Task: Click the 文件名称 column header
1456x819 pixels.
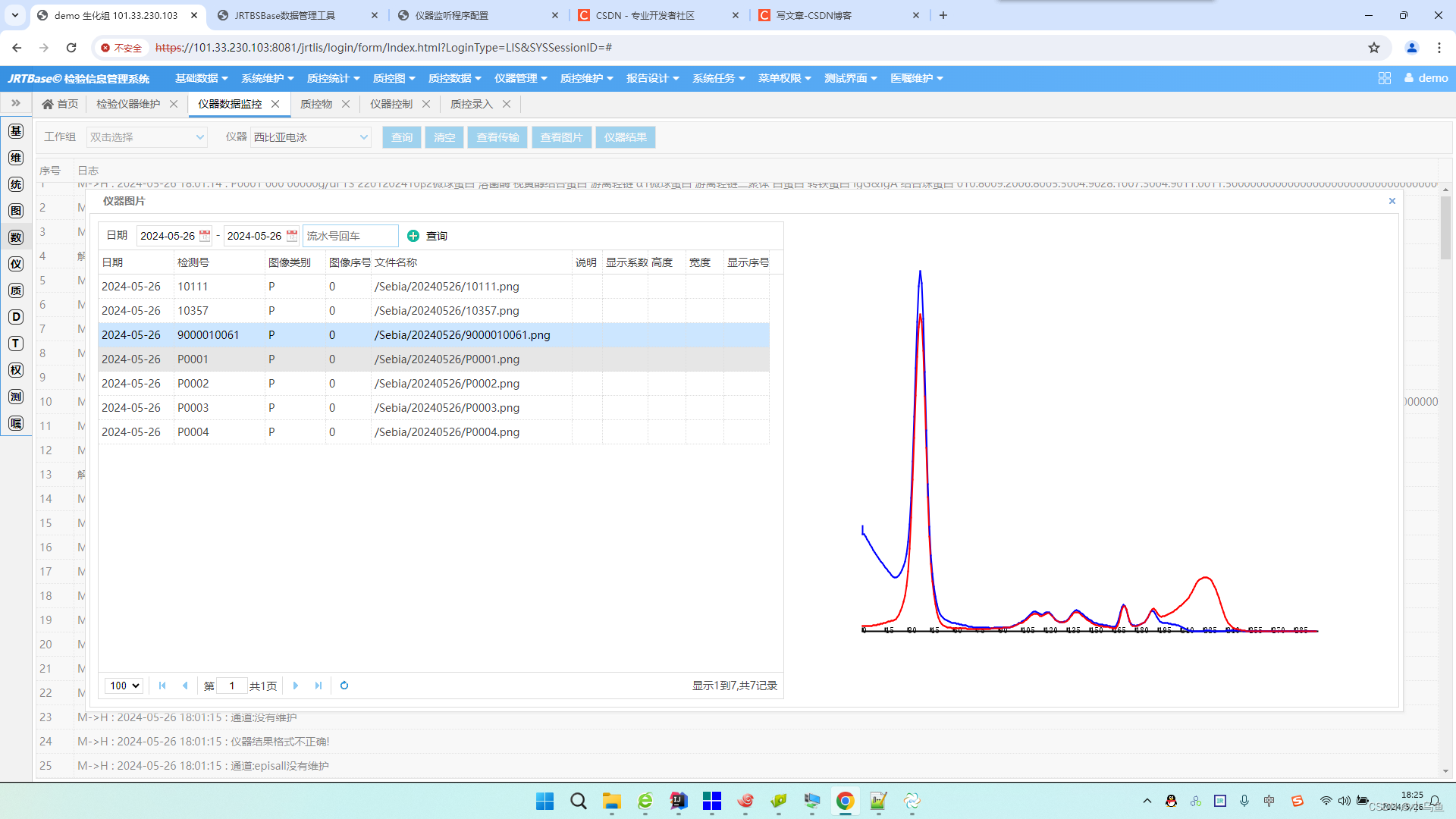Action: click(472, 262)
